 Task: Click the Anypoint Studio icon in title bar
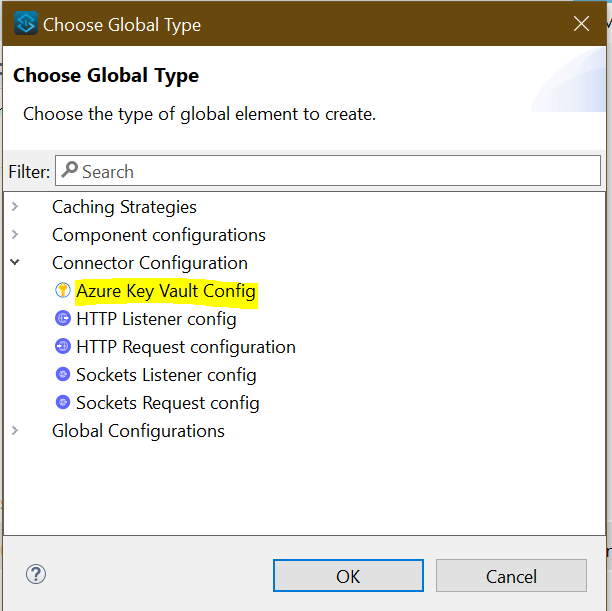click(x=25, y=24)
